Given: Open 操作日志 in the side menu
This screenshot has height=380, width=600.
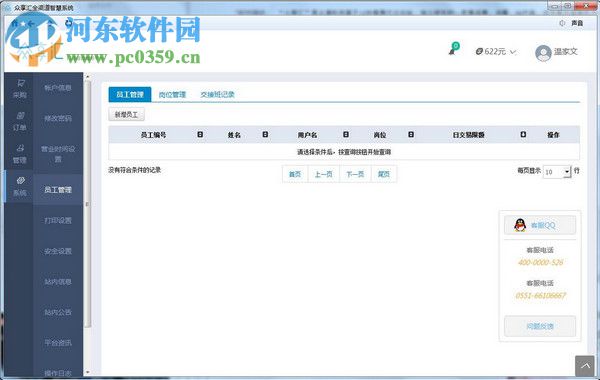Looking at the screenshot, I should (x=58, y=373).
